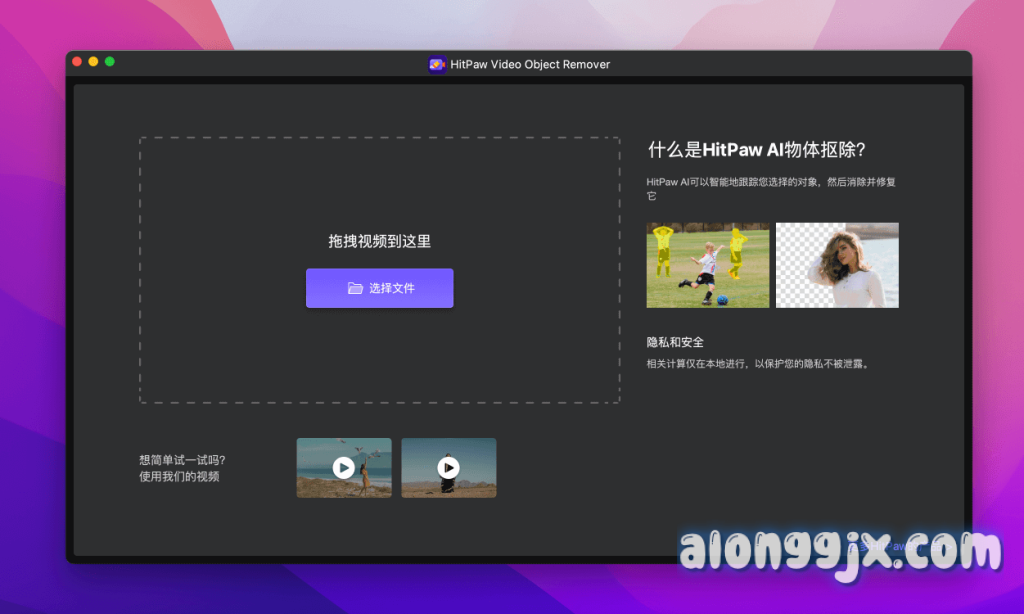The width and height of the screenshot is (1024, 614).
Task: Minimize the window using the yellow button
Action: point(93,62)
